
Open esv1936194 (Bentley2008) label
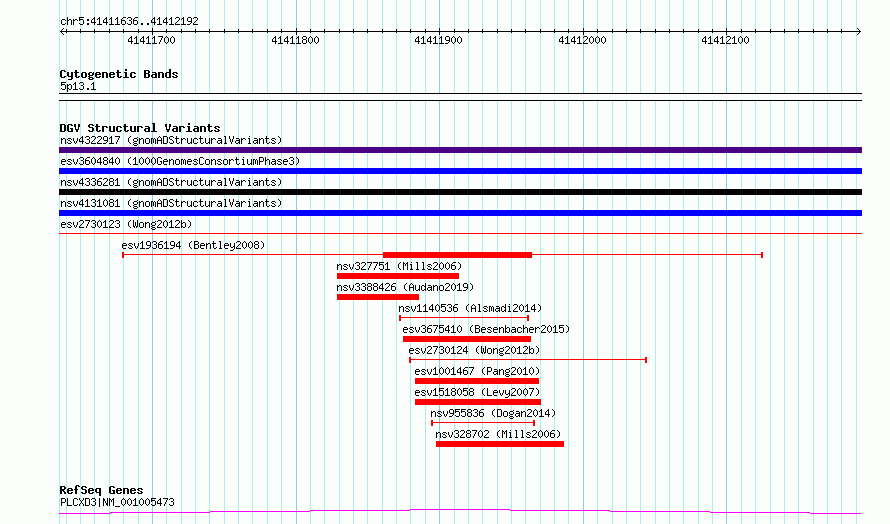click(193, 245)
